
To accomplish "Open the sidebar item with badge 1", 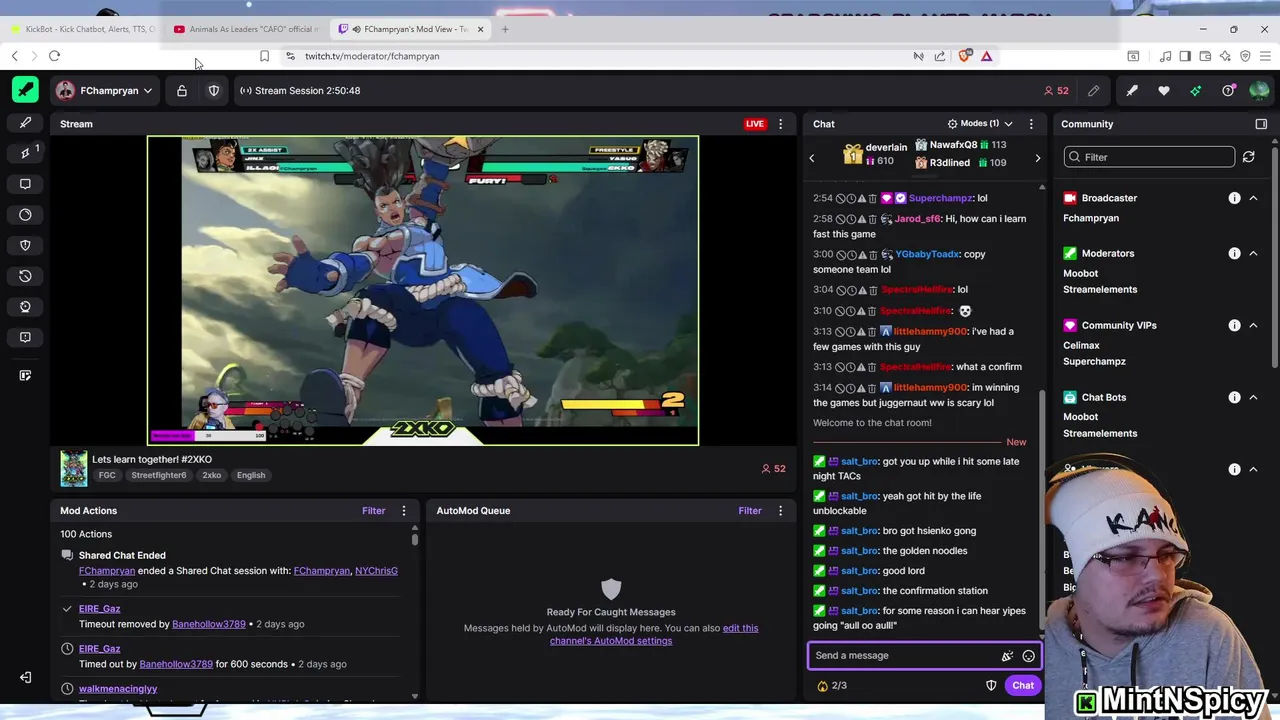I will pos(26,153).
